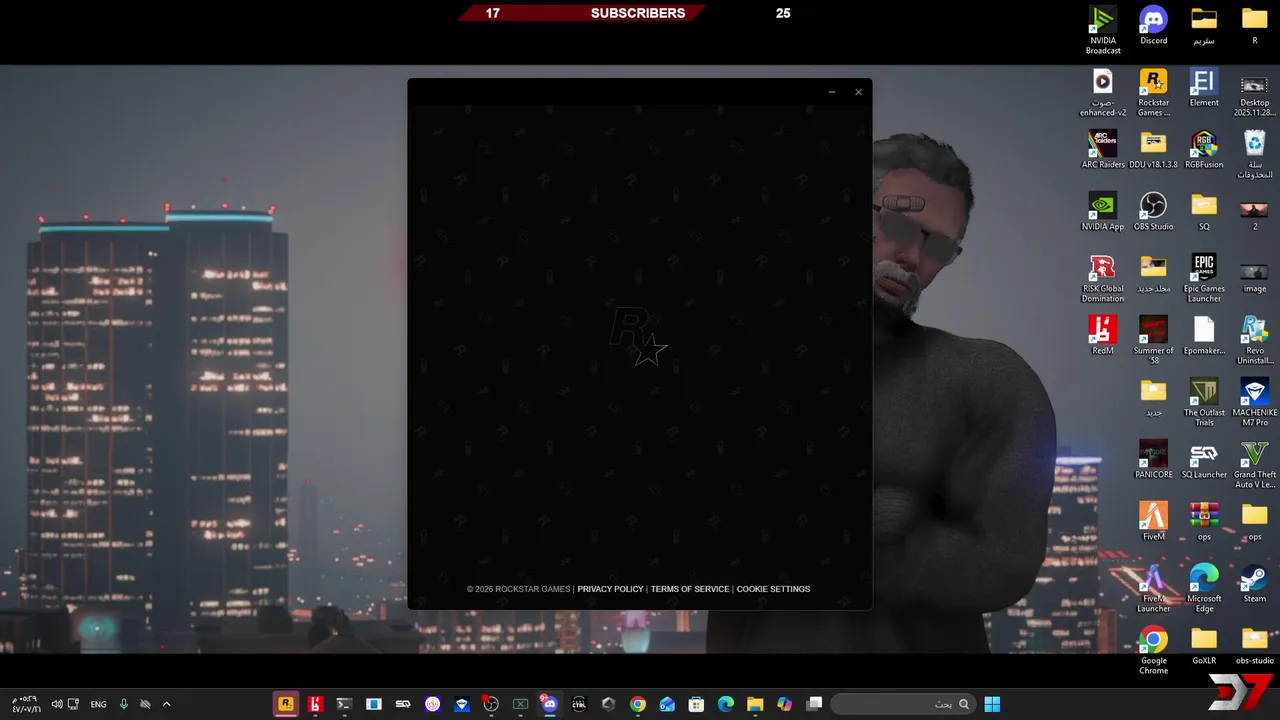Launch FiveM from the desktop
This screenshot has width=1280, height=720.
tap(1153, 522)
